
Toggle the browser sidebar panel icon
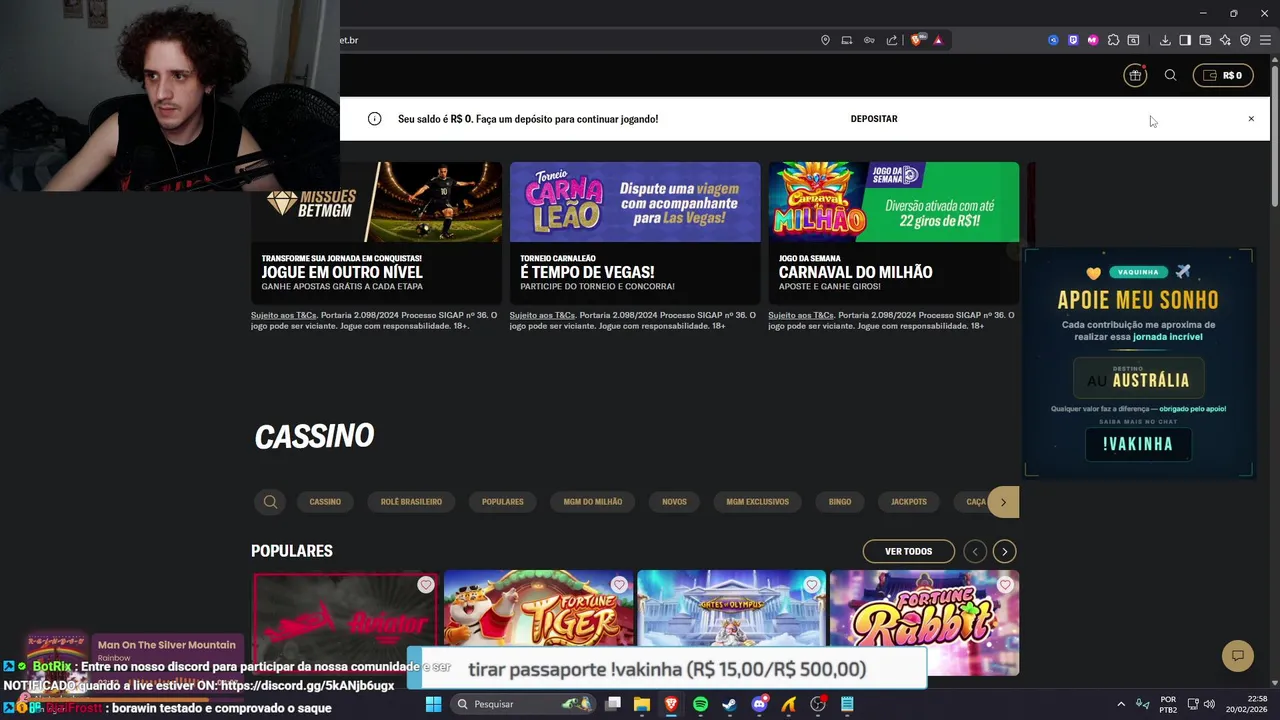click(x=1185, y=40)
